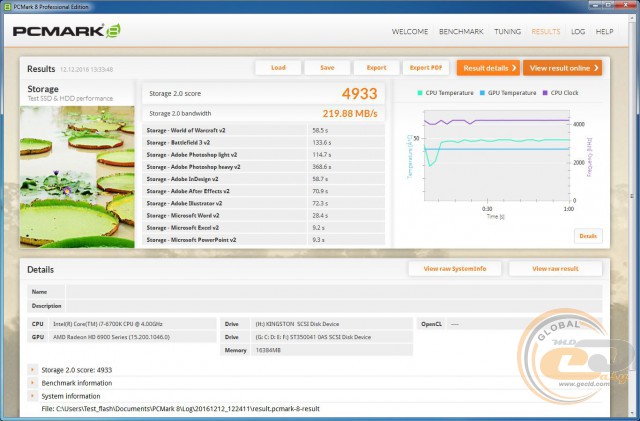Click View raw SystemInfo

(454, 269)
